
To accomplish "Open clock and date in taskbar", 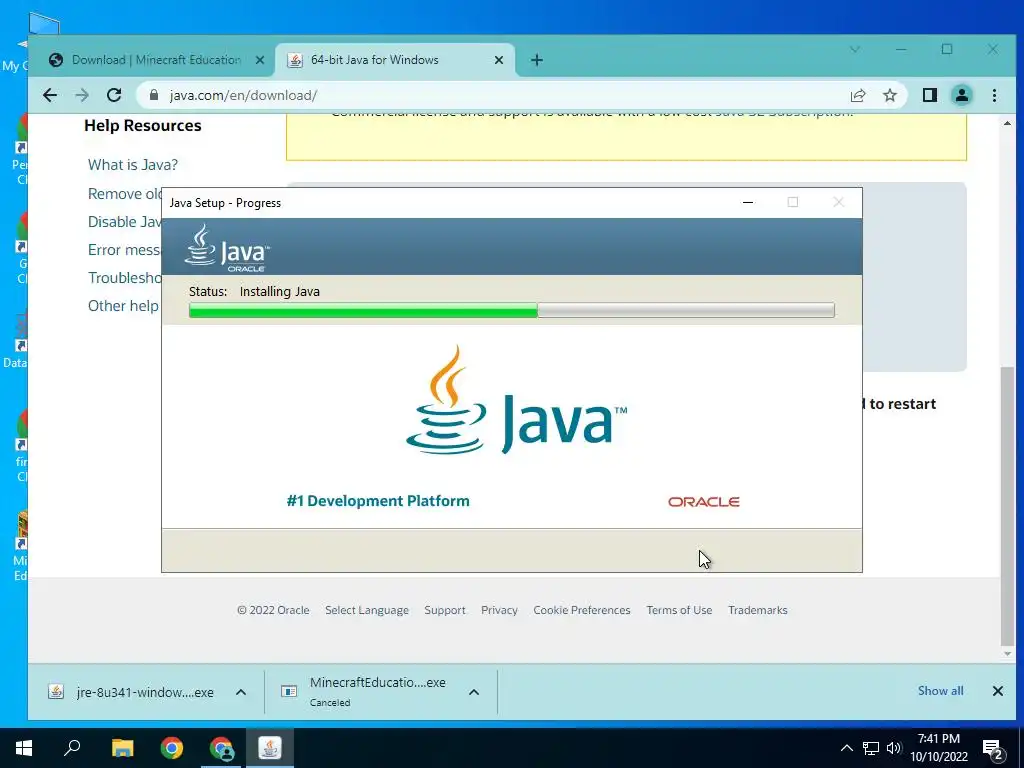I will pyautogui.click(x=939, y=748).
